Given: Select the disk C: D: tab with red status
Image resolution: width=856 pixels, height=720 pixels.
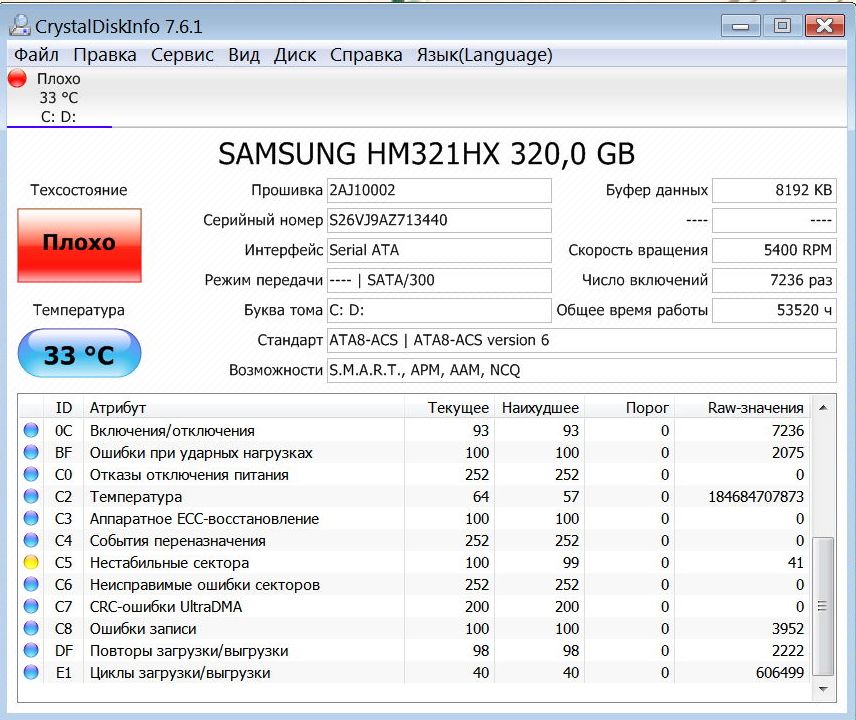Looking at the screenshot, I should pyautogui.click(x=59, y=98).
